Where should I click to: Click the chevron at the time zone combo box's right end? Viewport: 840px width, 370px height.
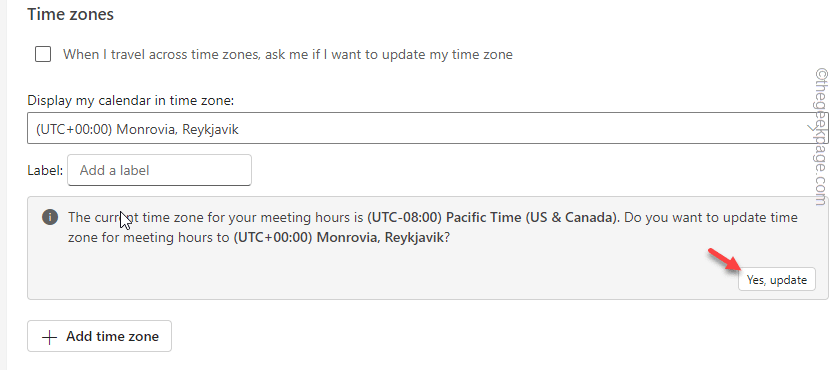point(813,128)
